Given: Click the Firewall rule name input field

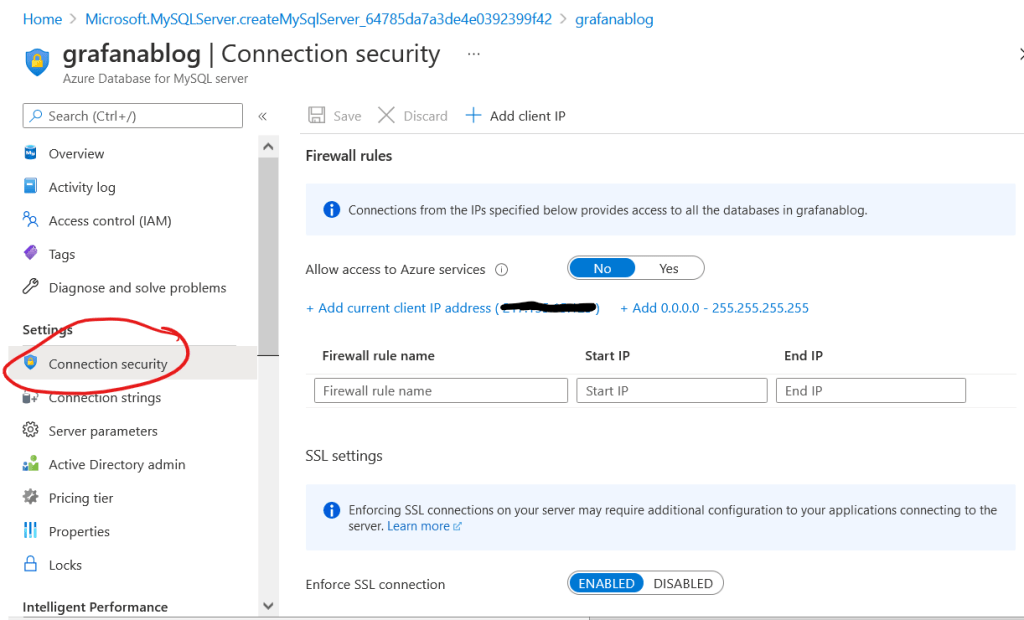Looking at the screenshot, I should [x=440, y=390].
